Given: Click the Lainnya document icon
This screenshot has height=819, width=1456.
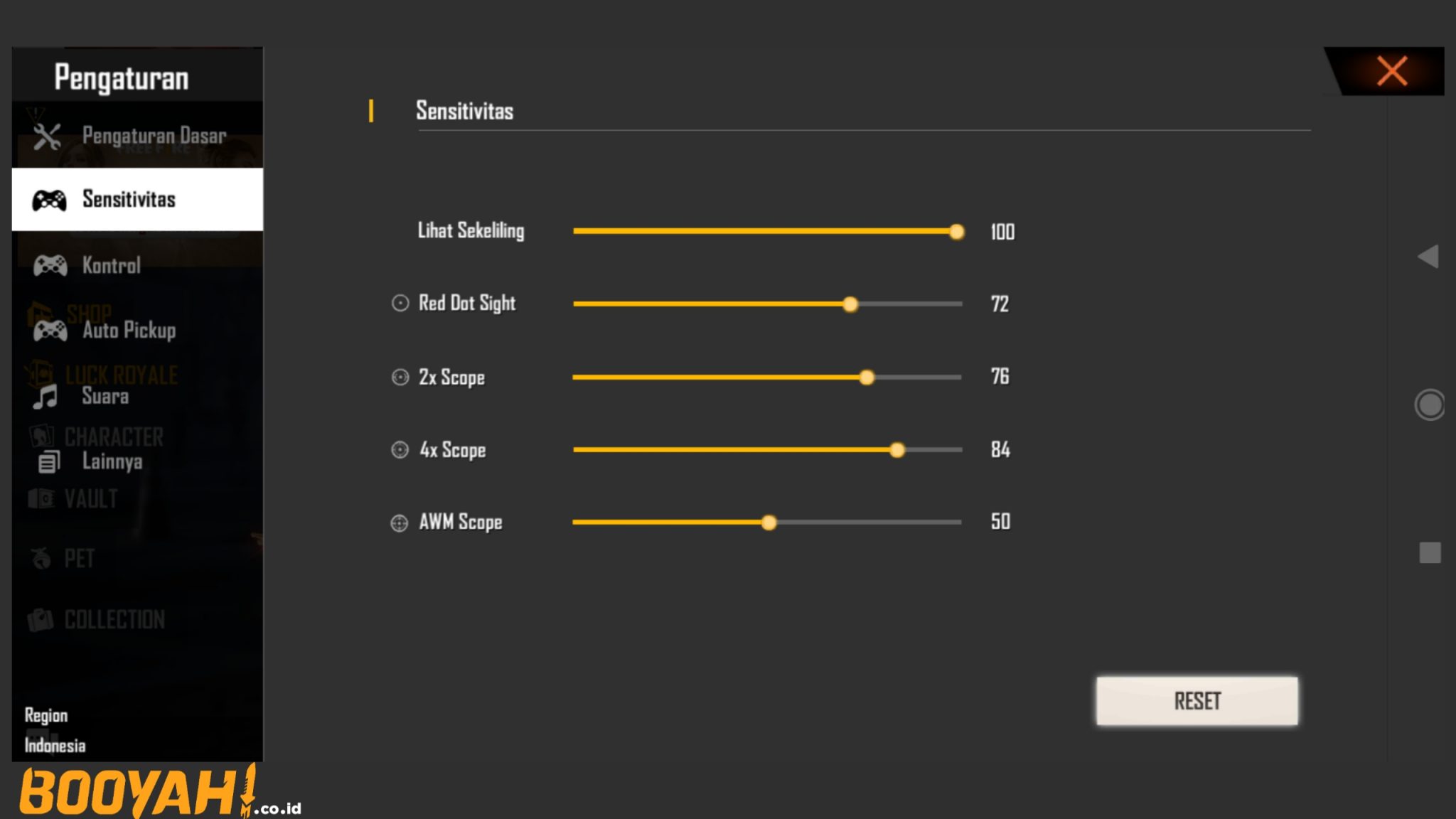Looking at the screenshot, I should pos(48,462).
